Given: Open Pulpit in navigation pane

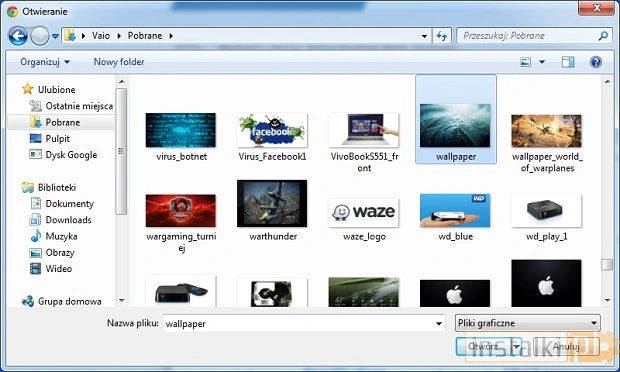Looking at the screenshot, I should (x=57, y=138).
